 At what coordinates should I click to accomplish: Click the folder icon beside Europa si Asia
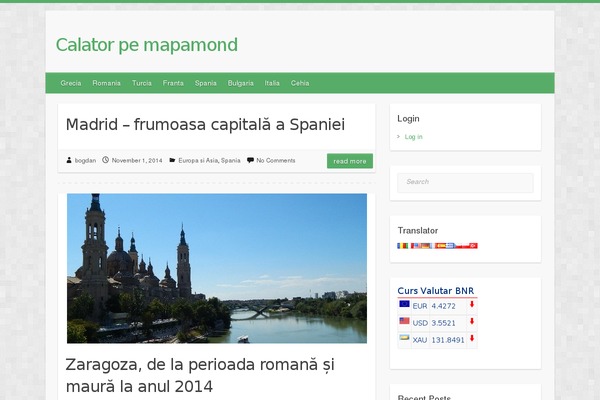[x=172, y=160]
